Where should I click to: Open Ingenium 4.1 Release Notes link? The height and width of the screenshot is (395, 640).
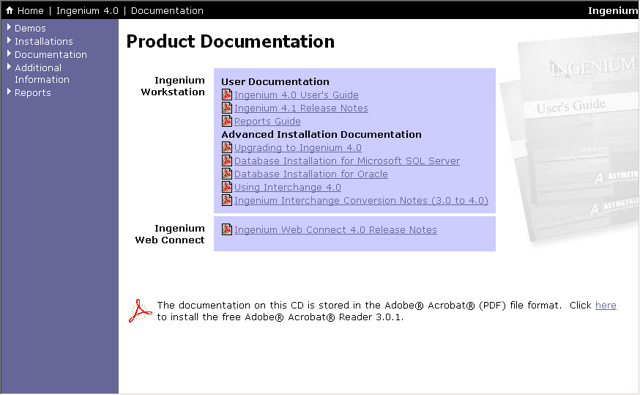[x=301, y=108]
